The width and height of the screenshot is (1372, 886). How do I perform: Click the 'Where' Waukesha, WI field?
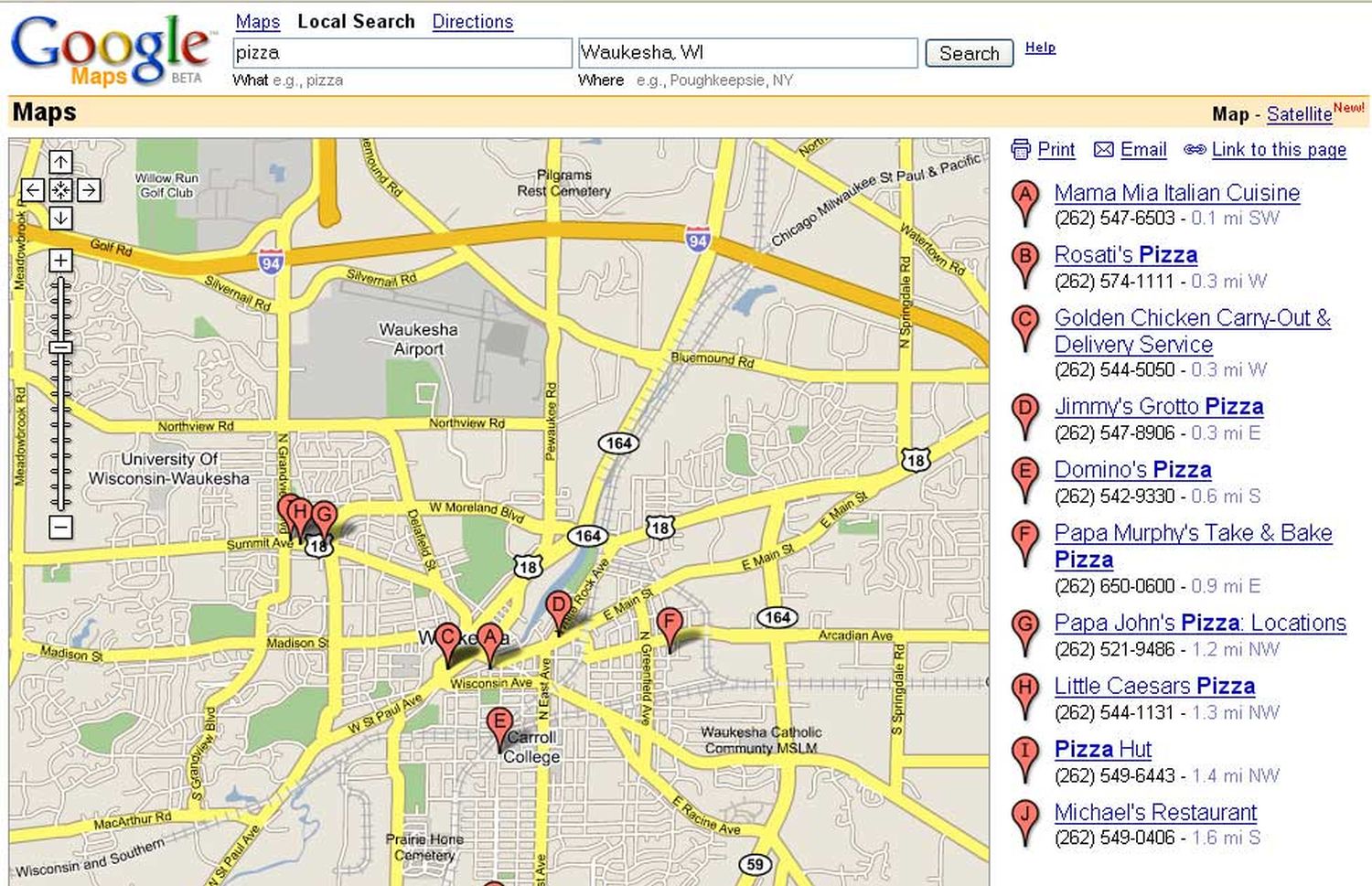747,53
